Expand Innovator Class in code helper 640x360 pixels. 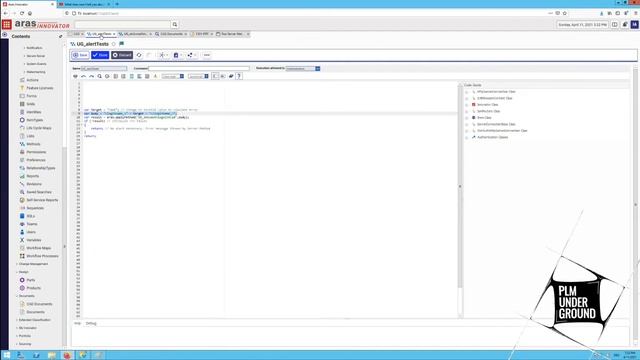tap(467, 105)
